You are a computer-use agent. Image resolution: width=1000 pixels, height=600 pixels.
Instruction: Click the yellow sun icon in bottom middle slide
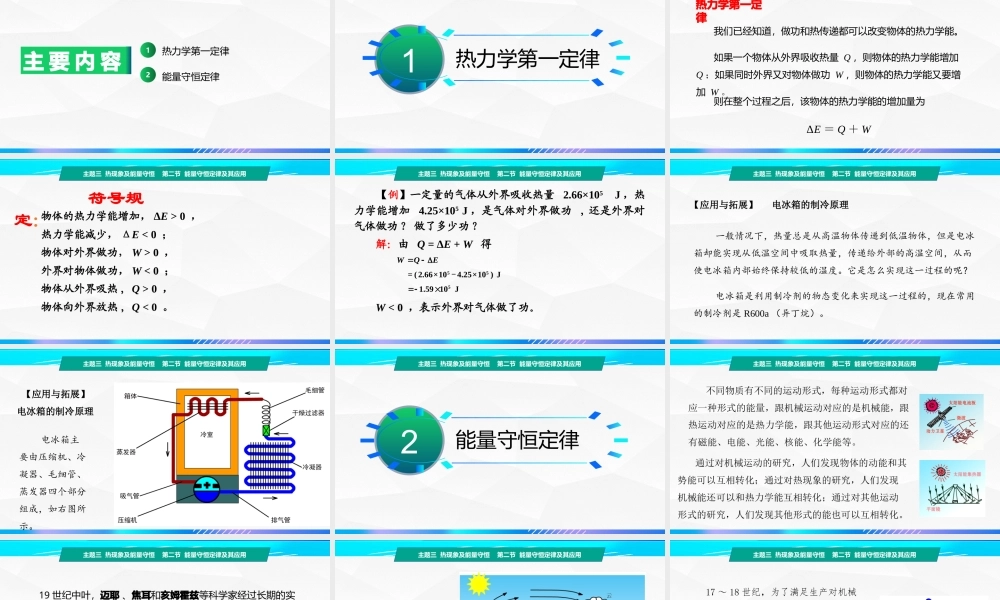tap(478, 583)
